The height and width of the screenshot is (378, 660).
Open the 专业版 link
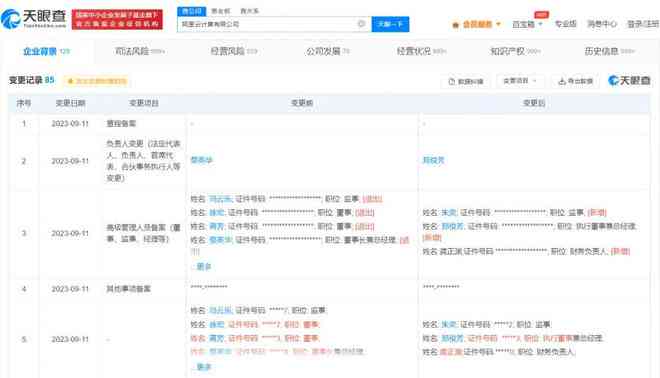565,24
